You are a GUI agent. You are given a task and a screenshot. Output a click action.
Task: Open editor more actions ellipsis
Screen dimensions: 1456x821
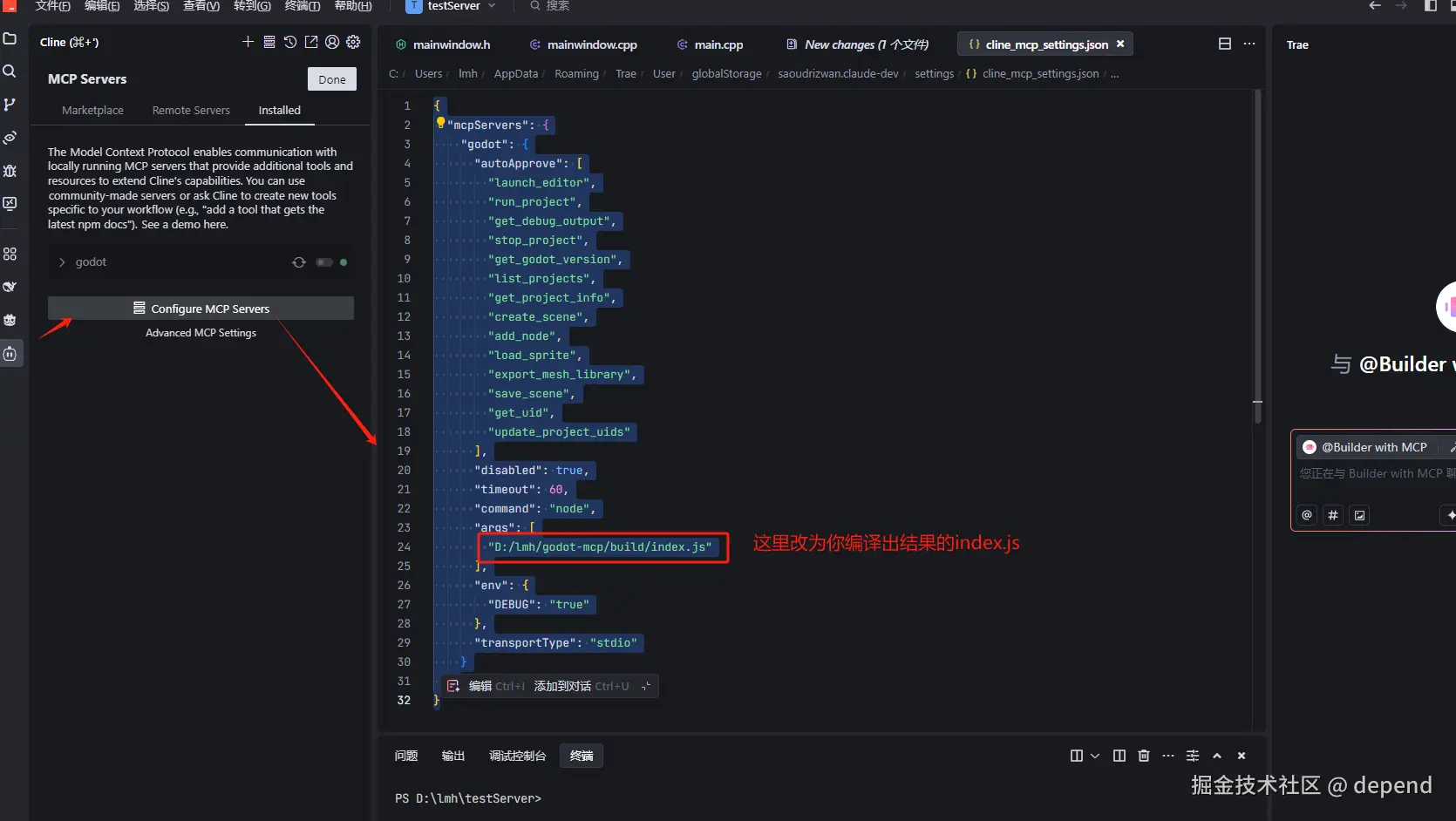[x=1249, y=44]
